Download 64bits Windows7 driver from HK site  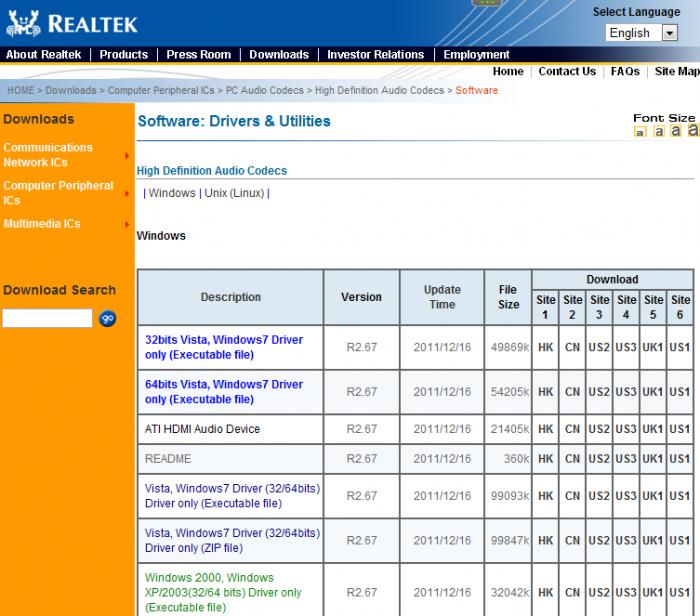(546, 392)
